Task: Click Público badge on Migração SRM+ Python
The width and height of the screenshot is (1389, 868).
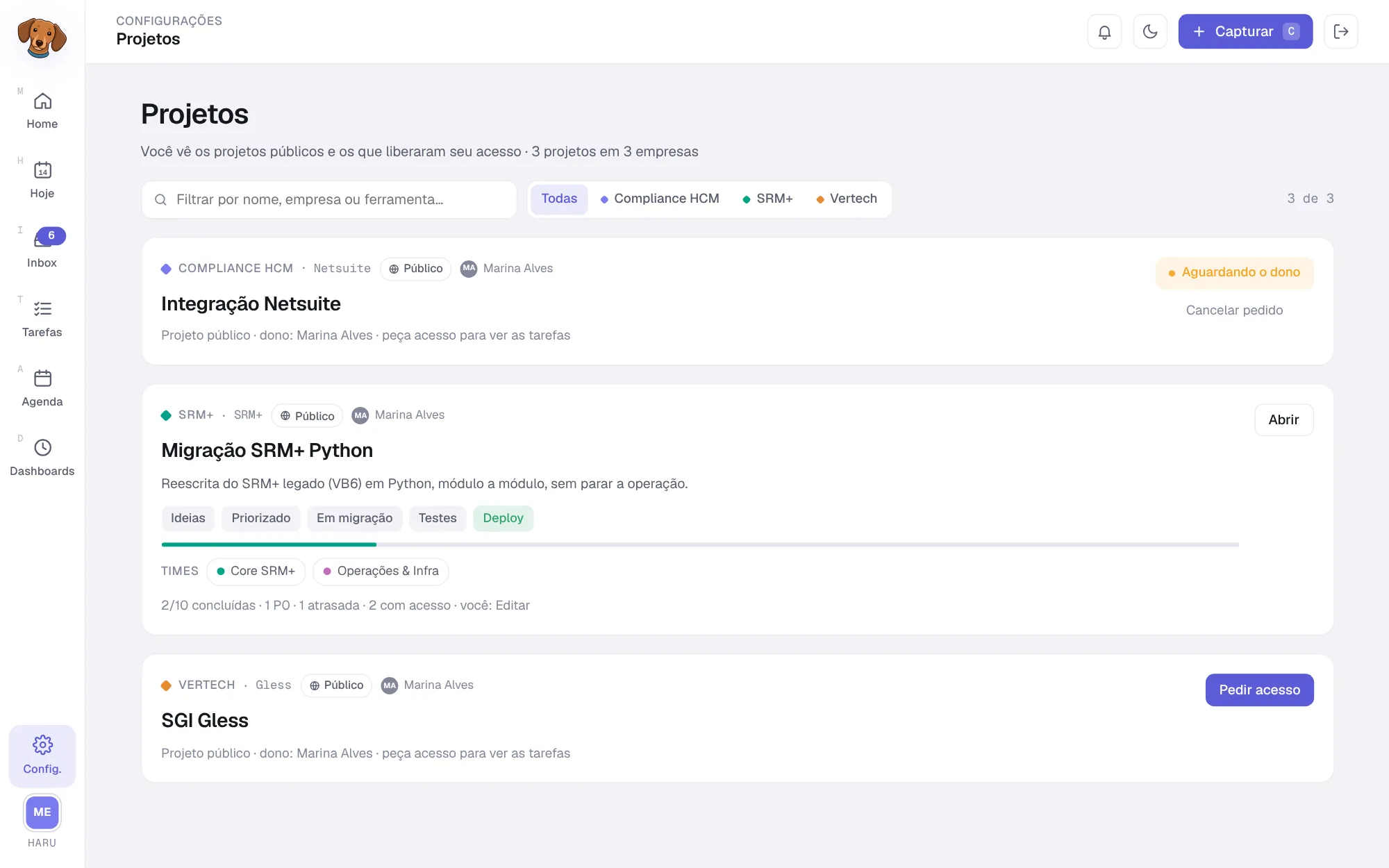Action: (x=307, y=416)
